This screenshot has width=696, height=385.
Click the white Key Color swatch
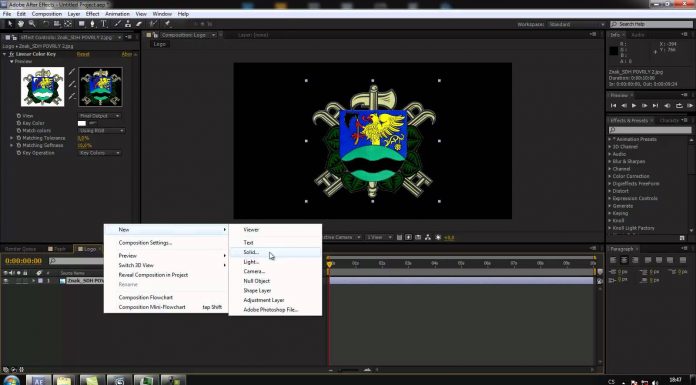click(x=82, y=123)
